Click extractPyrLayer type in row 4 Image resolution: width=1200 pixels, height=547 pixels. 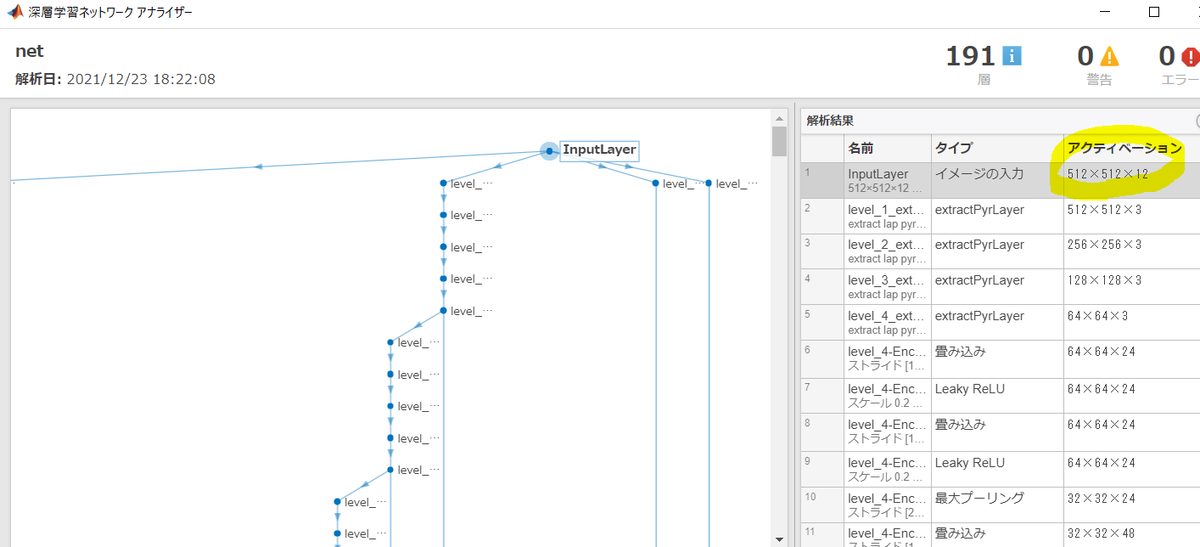(x=997, y=288)
